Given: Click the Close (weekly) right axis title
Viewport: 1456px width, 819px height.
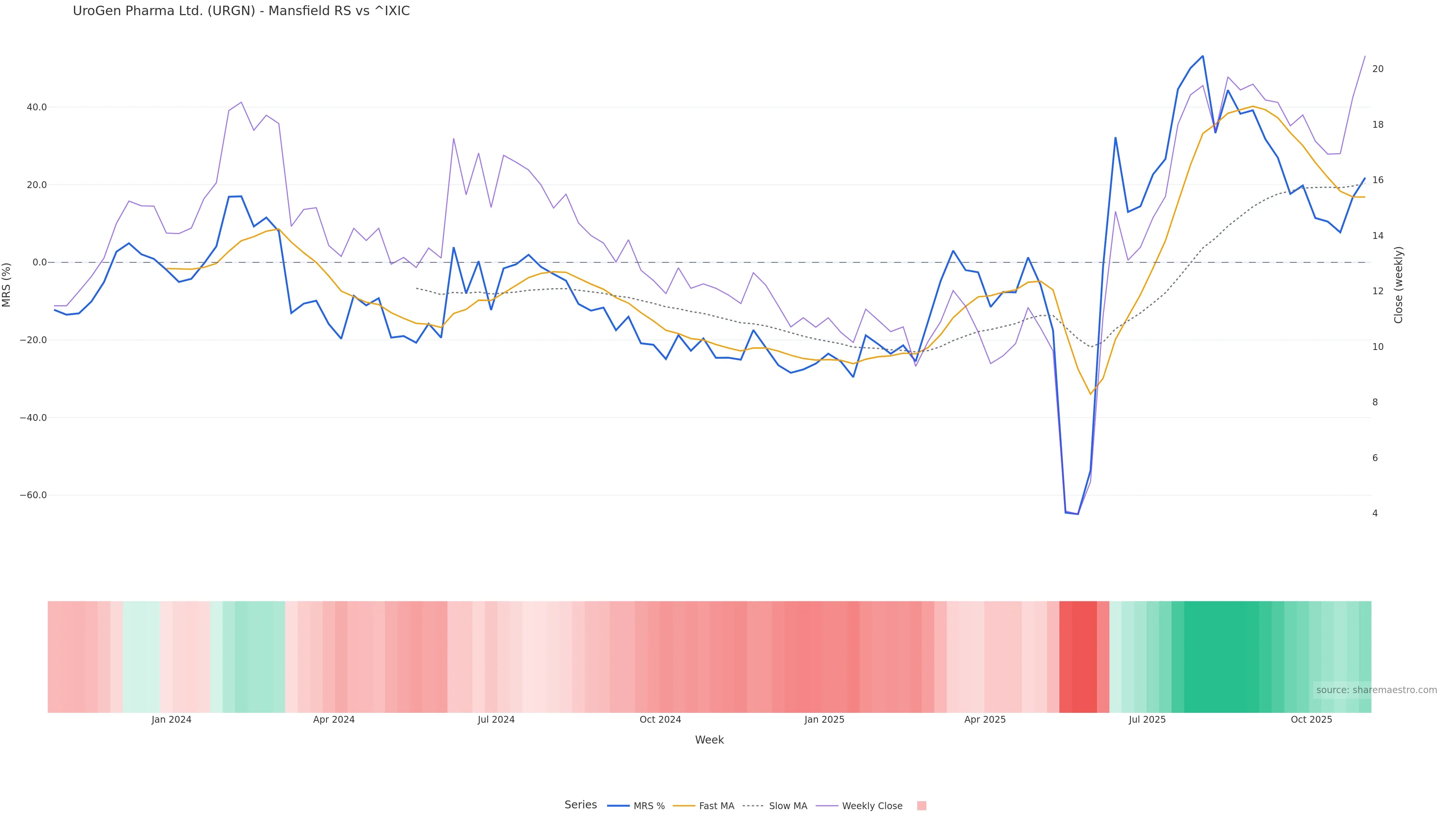Looking at the screenshot, I should (x=1398, y=285).
